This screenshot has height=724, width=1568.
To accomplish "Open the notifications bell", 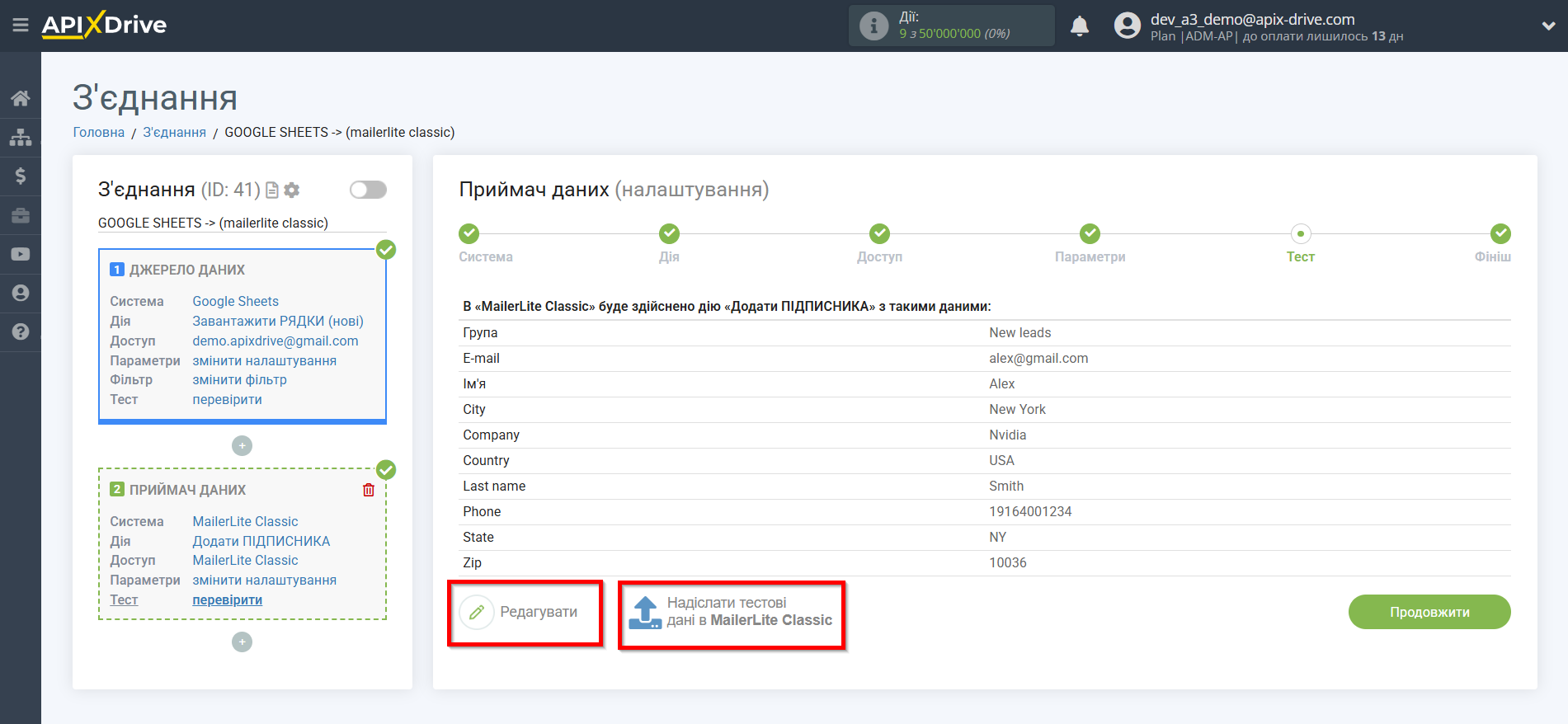I will [1080, 26].
